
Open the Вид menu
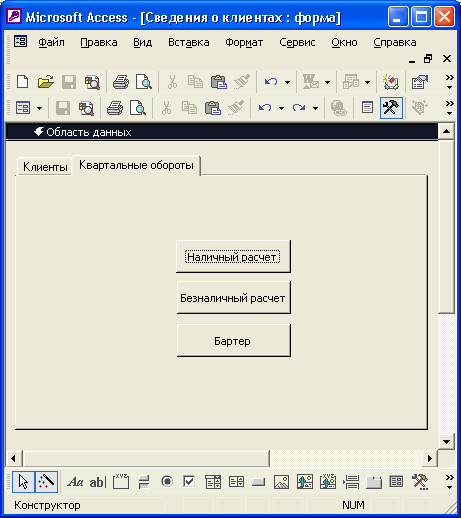tap(143, 42)
